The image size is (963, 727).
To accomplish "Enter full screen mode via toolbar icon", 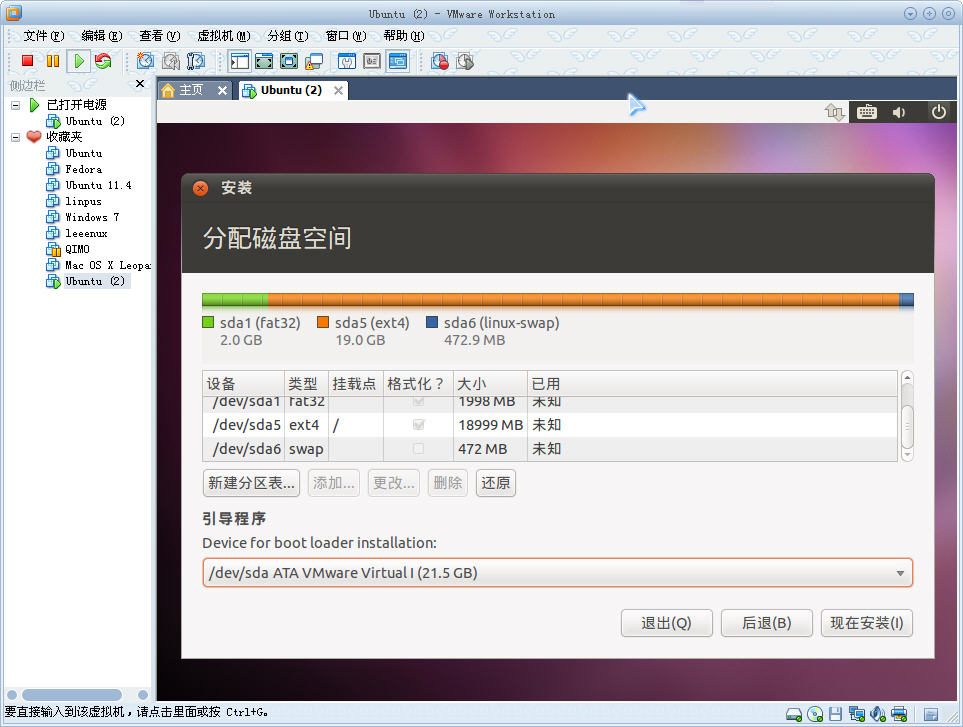I will 289,61.
